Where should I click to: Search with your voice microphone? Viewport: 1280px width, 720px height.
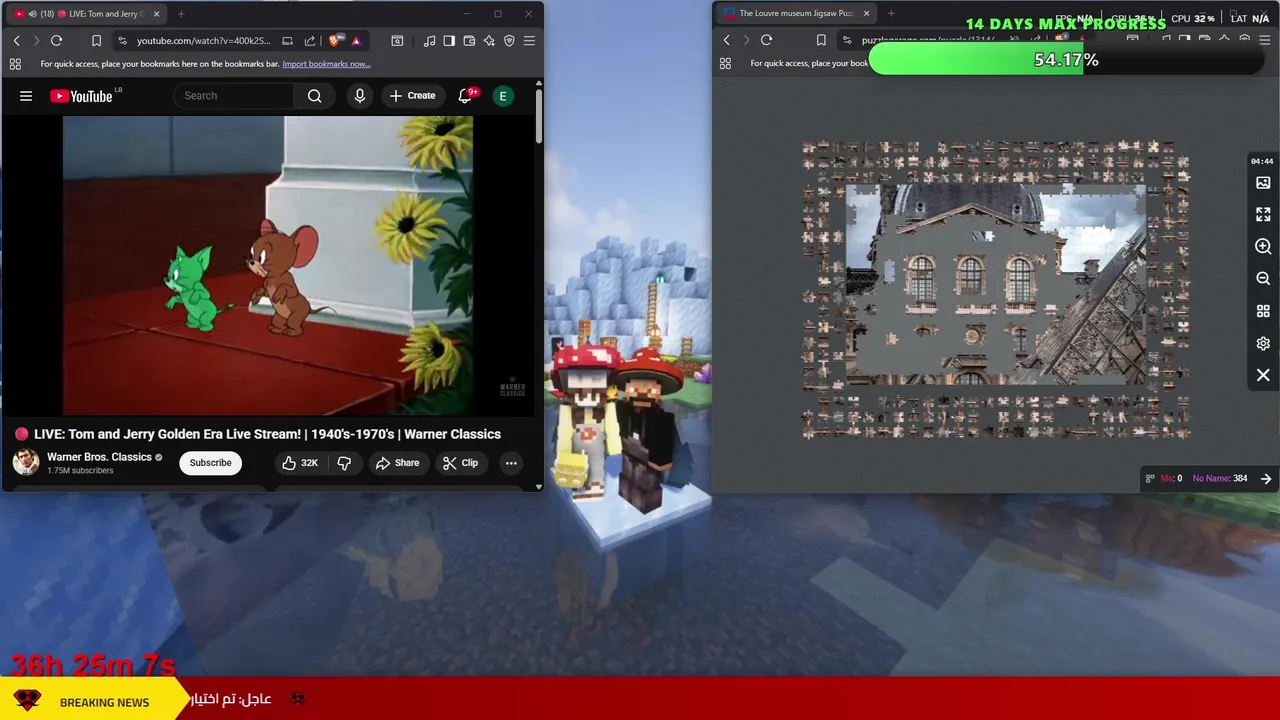click(x=360, y=96)
